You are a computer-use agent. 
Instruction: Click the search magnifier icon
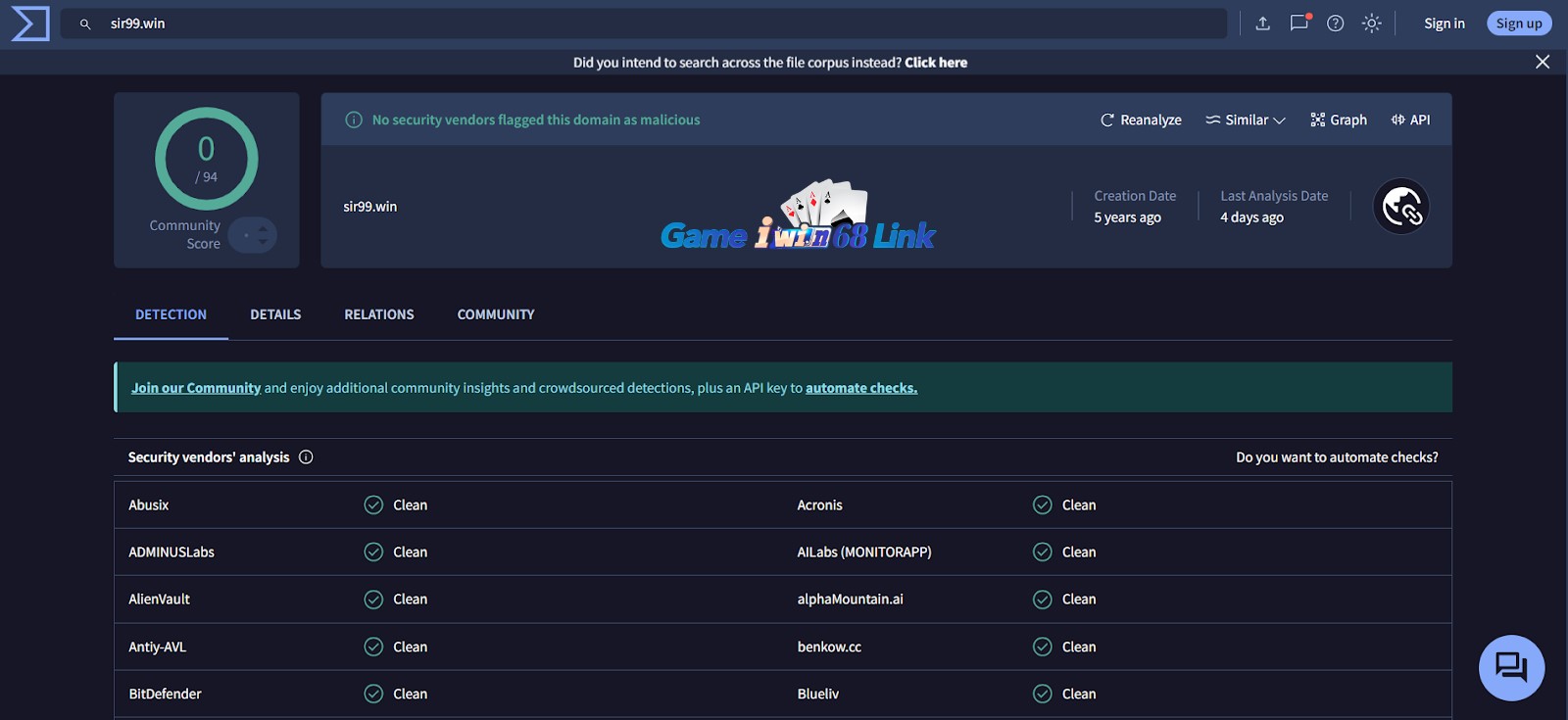[x=85, y=24]
